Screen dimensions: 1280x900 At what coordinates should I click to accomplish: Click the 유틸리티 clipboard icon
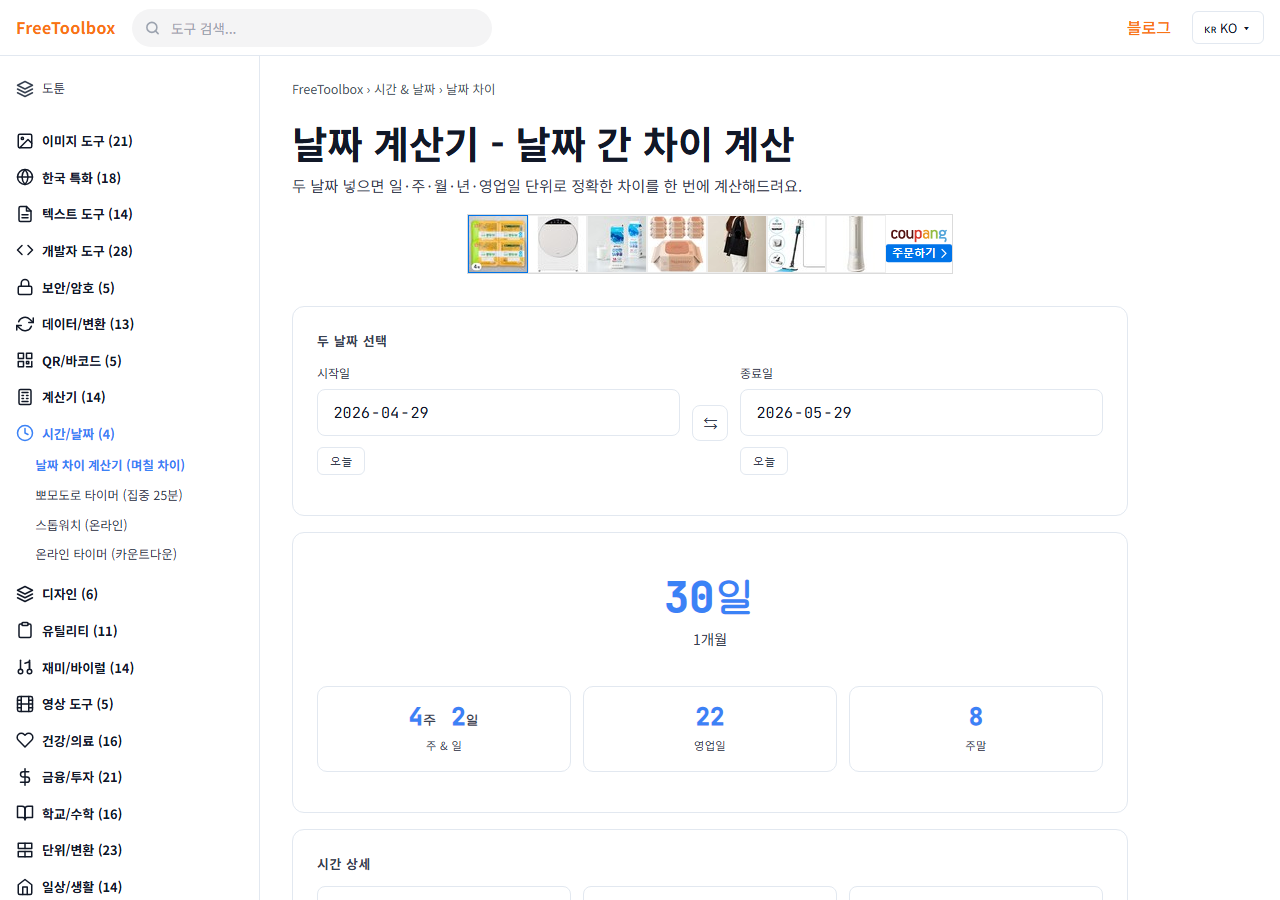(x=25, y=631)
